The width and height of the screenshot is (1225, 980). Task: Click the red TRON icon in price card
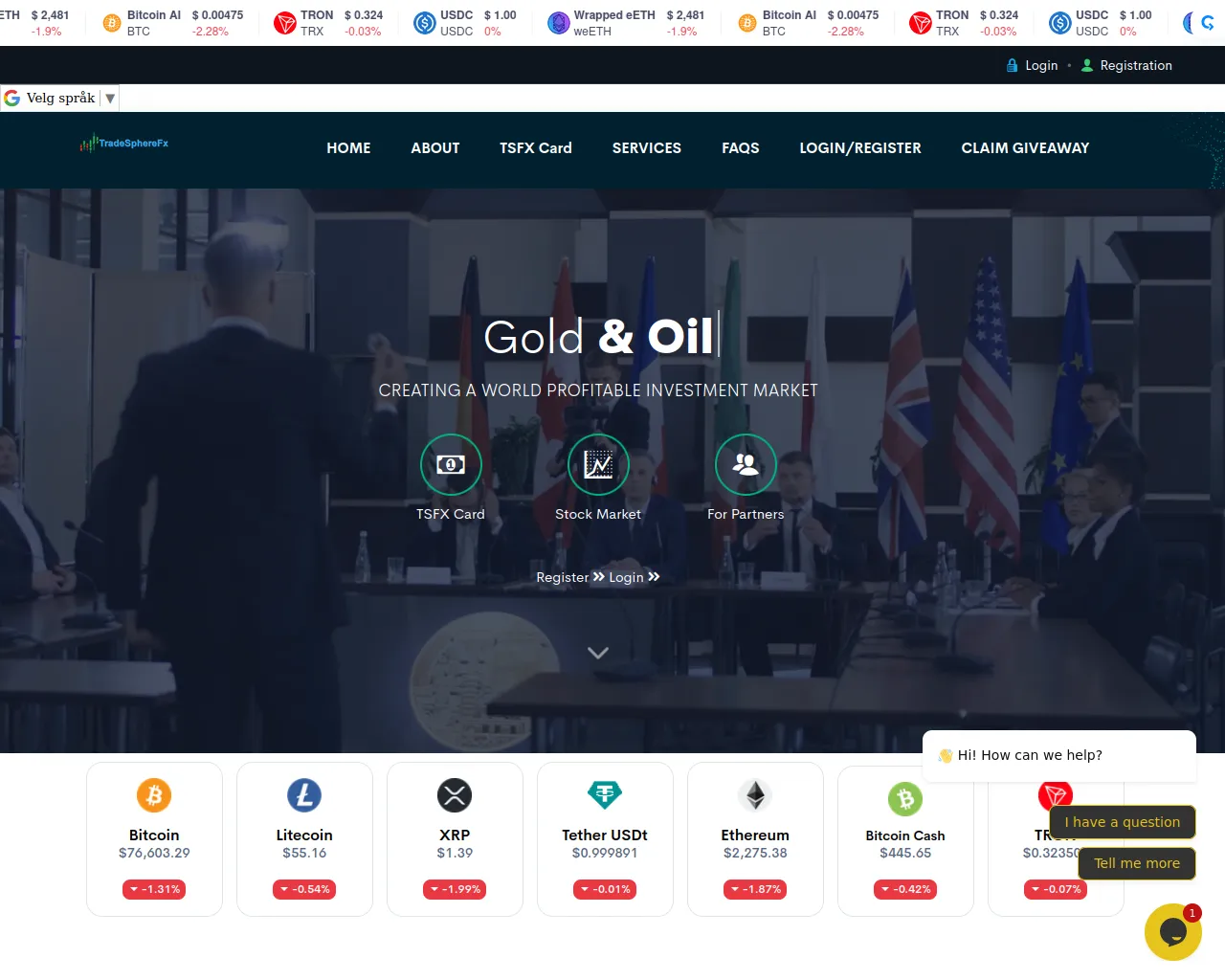point(1056,794)
